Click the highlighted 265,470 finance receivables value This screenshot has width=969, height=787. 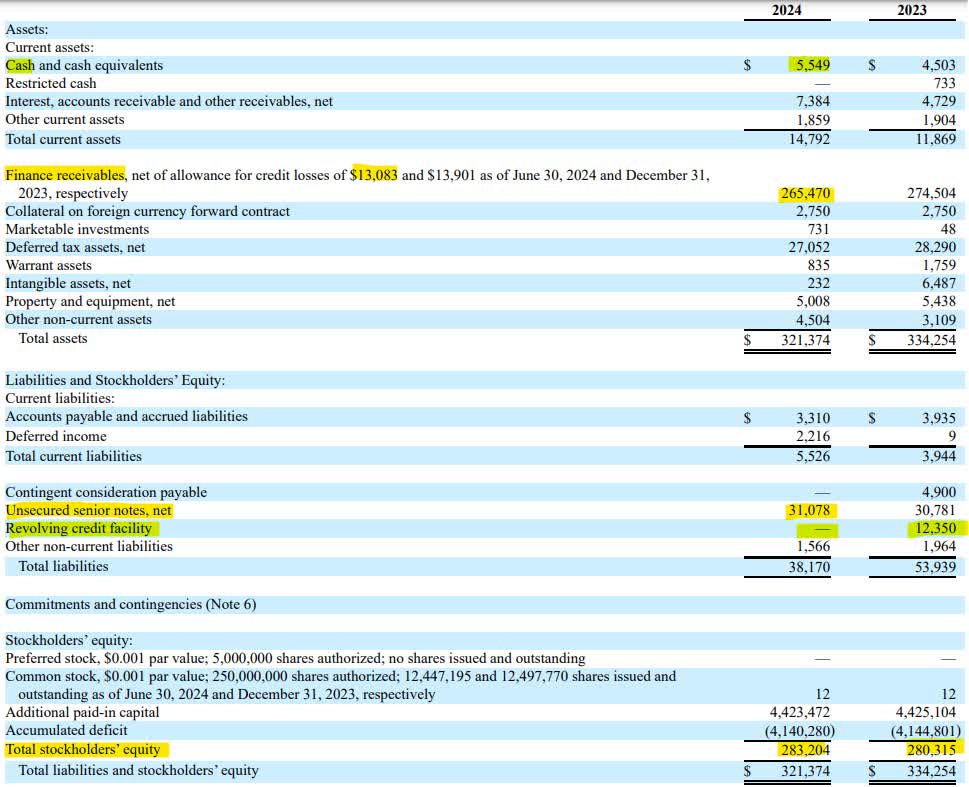pyautogui.click(x=808, y=193)
